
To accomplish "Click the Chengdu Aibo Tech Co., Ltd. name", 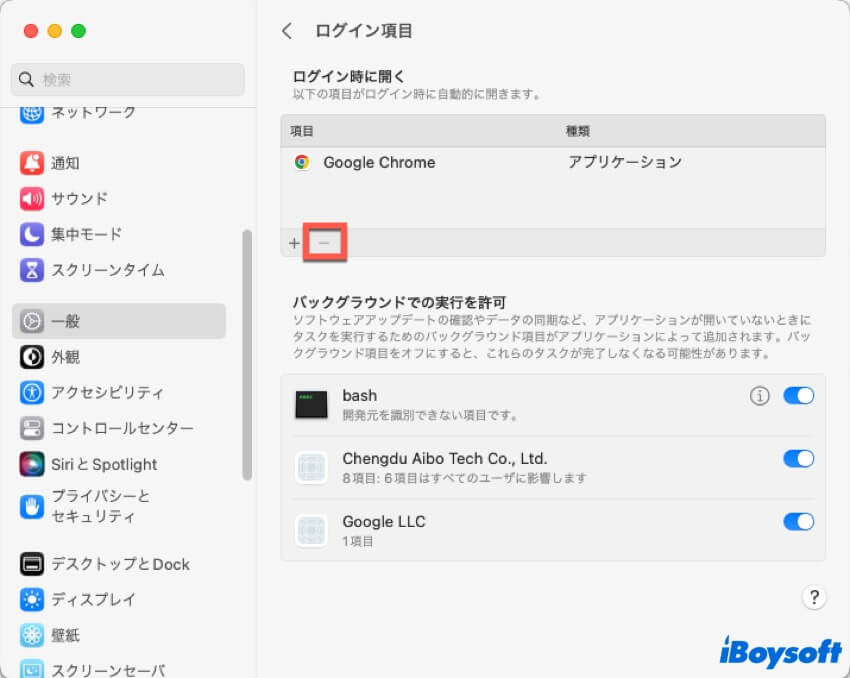I will [x=445, y=459].
